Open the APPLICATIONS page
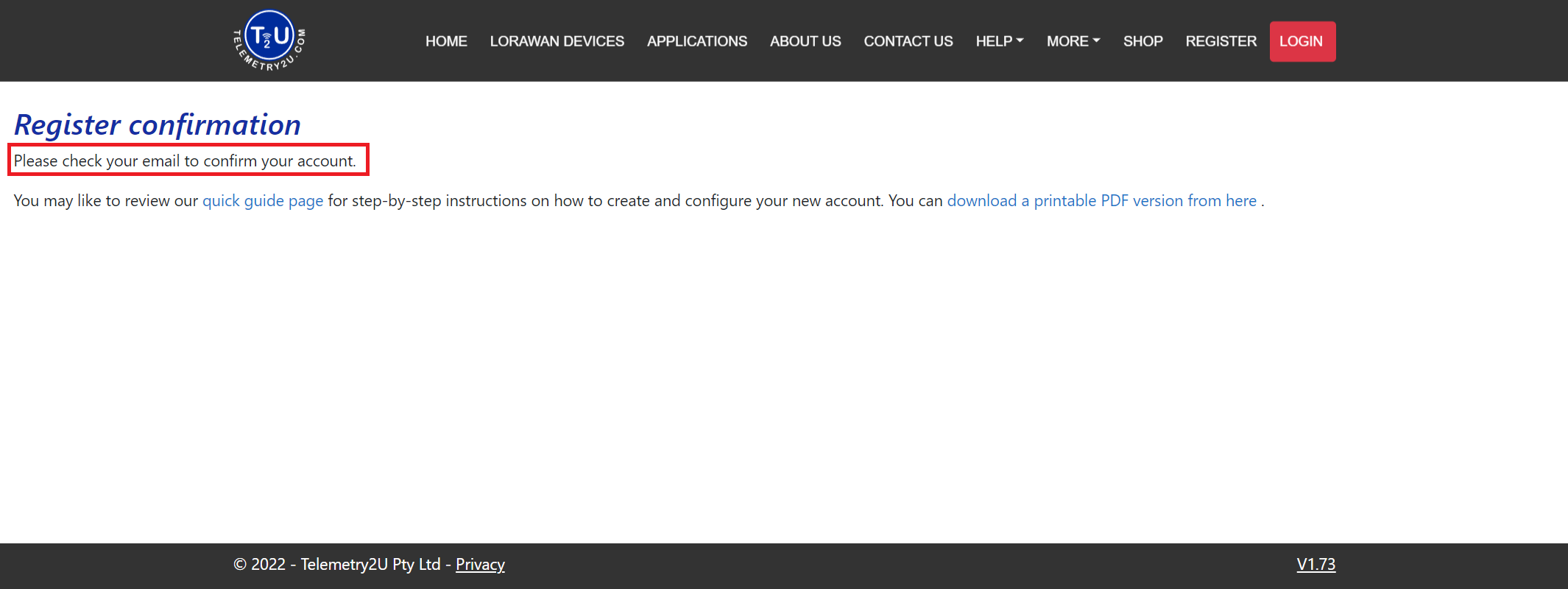Screen dimensions: 1568x589 (x=697, y=41)
